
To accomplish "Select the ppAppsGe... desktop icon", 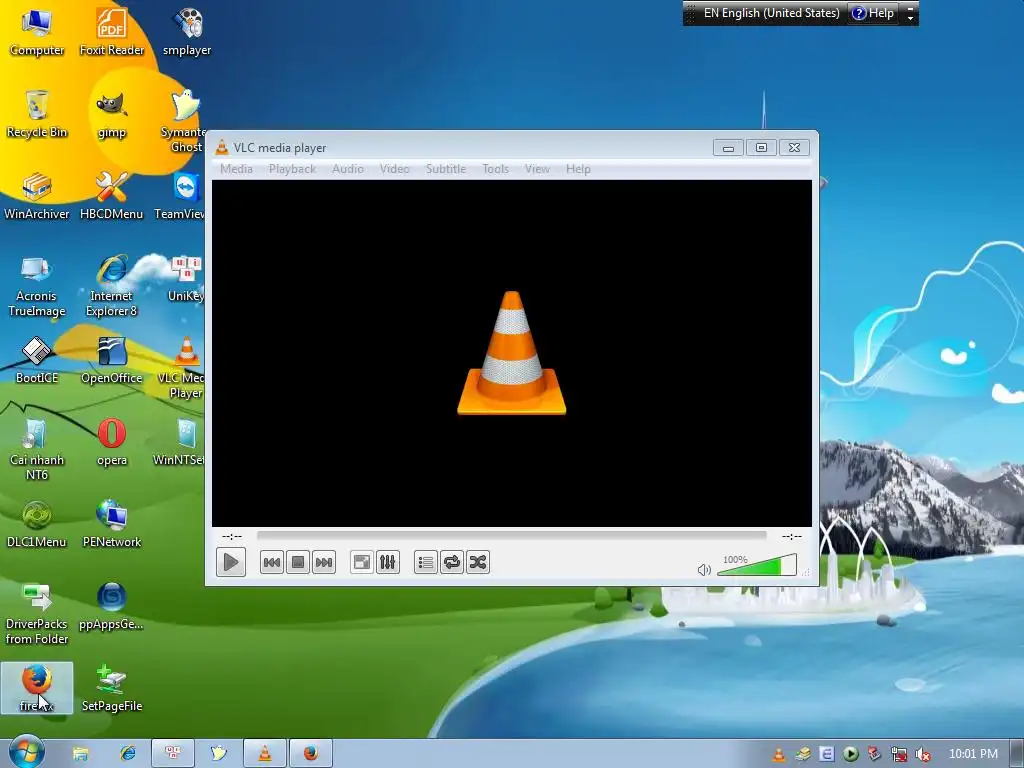I will point(112,607).
